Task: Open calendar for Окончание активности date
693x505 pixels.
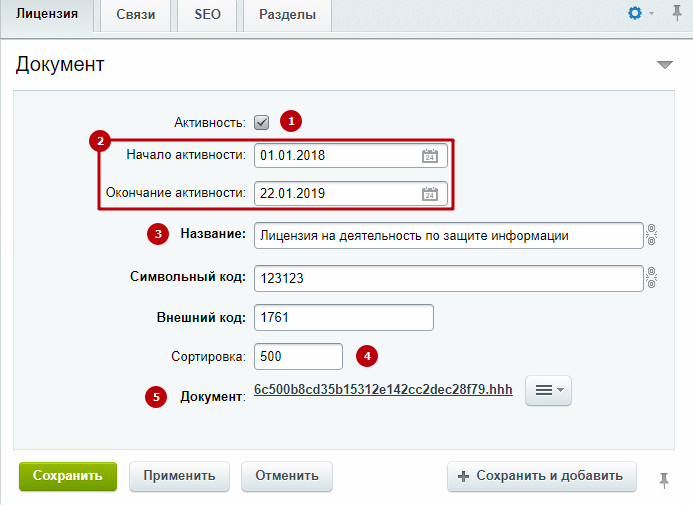Action: pyautogui.click(x=430, y=194)
